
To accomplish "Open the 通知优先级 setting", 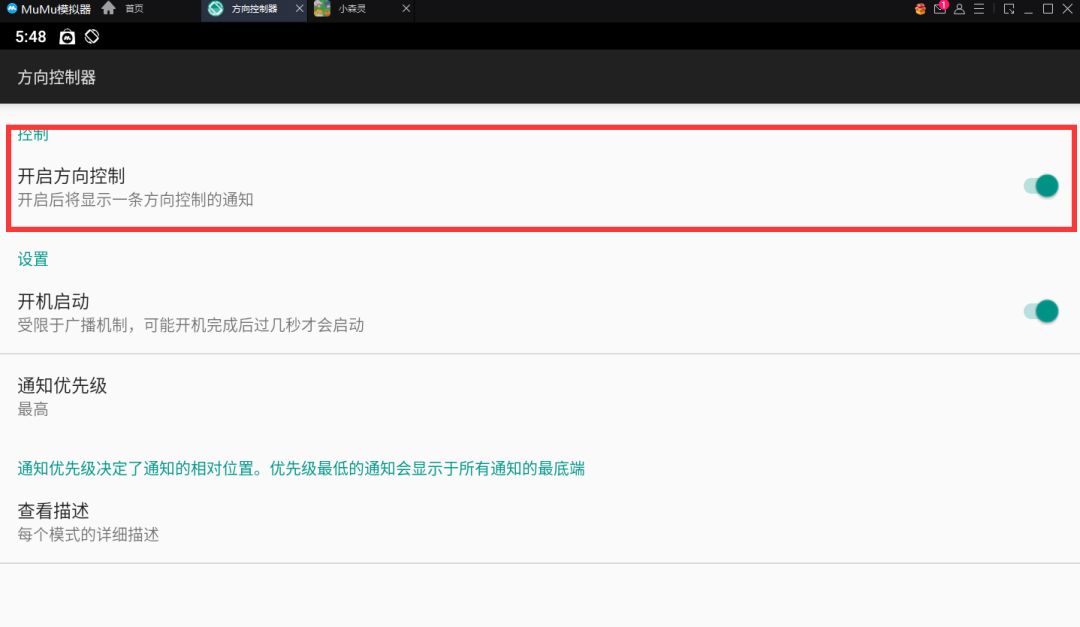I will pos(540,396).
